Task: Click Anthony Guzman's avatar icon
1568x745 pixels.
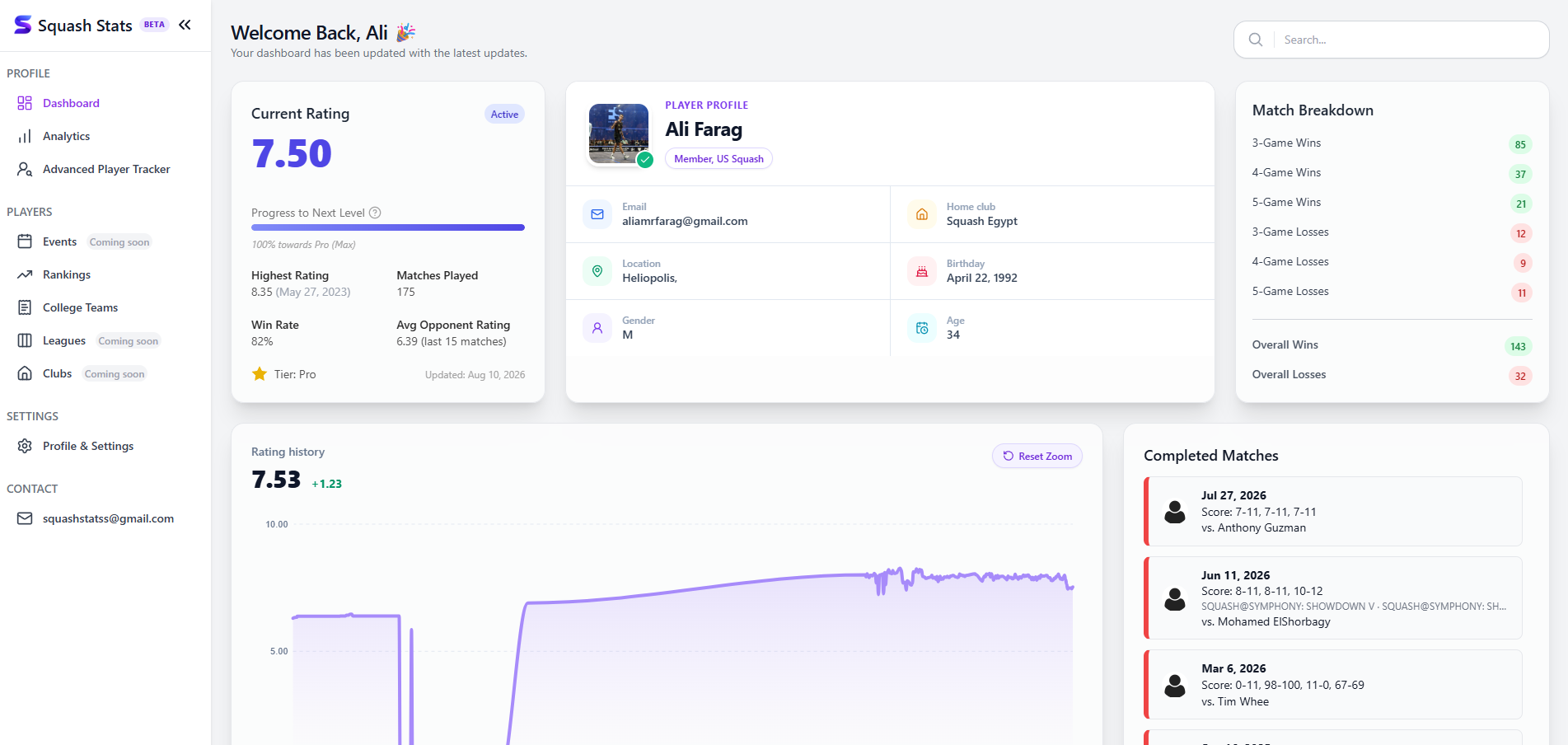Action: (x=1175, y=512)
